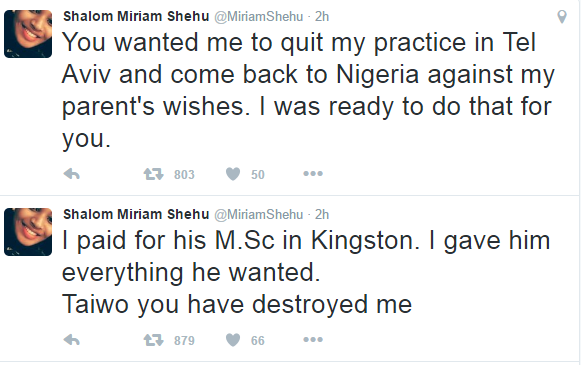Retweet the tweet with 879 retweets
Screen dimensions: 581x365
tap(153, 340)
